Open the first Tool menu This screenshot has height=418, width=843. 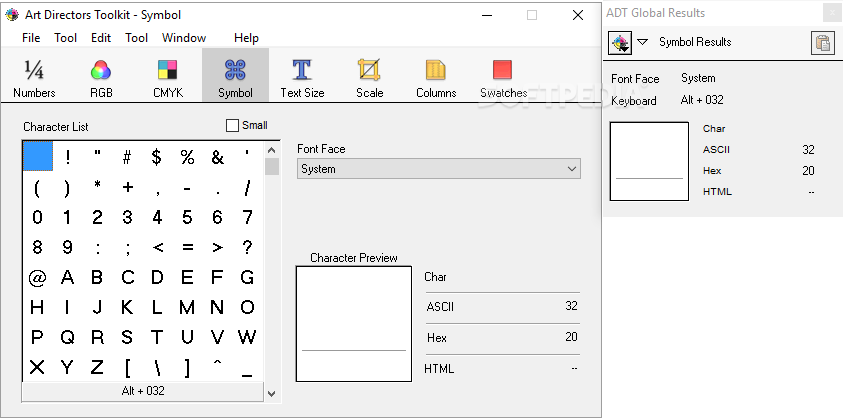click(66, 38)
